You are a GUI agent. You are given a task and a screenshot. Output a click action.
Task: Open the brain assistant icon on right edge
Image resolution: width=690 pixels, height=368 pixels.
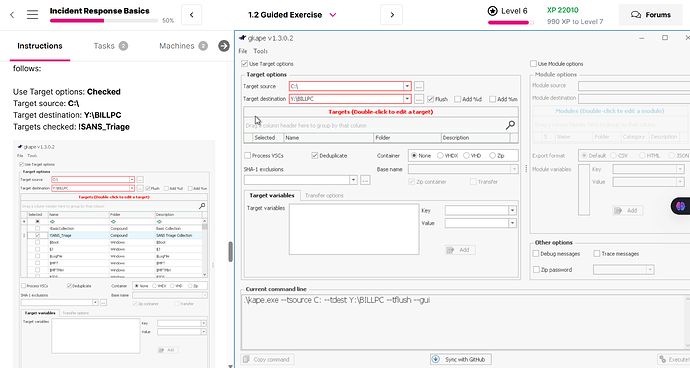click(680, 206)
